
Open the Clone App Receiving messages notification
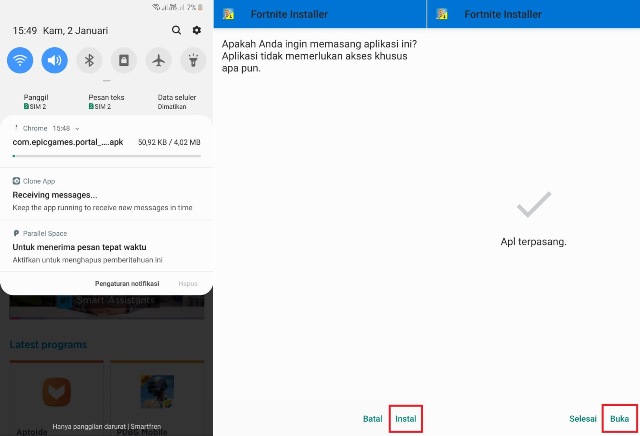click(107, 194)
